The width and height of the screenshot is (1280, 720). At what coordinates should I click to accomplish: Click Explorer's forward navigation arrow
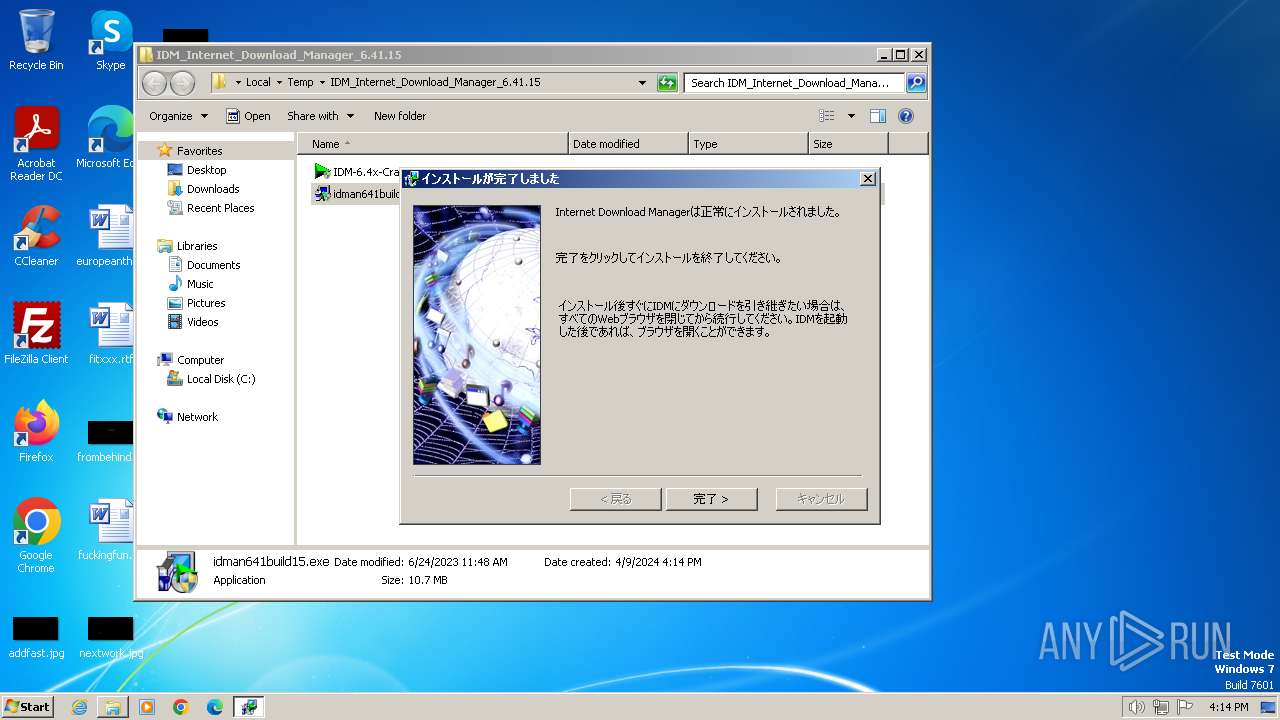coord(182,83)
